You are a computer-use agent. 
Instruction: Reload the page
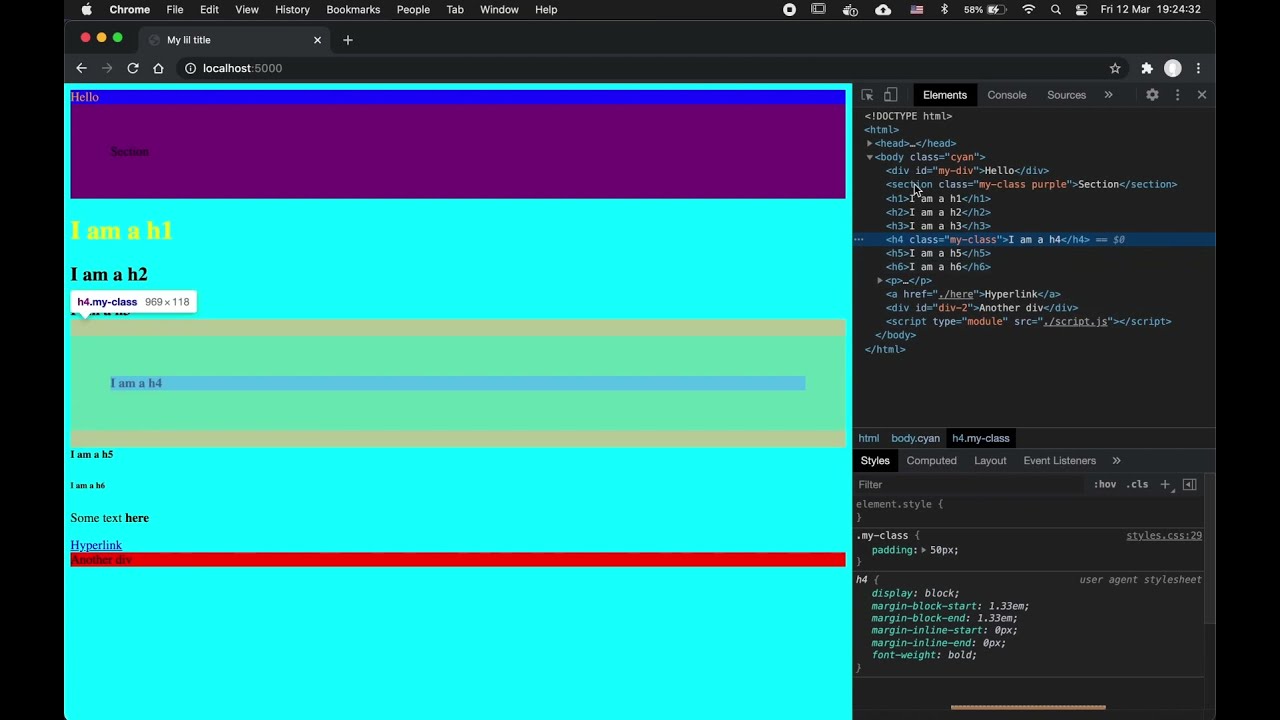point(132,68)
